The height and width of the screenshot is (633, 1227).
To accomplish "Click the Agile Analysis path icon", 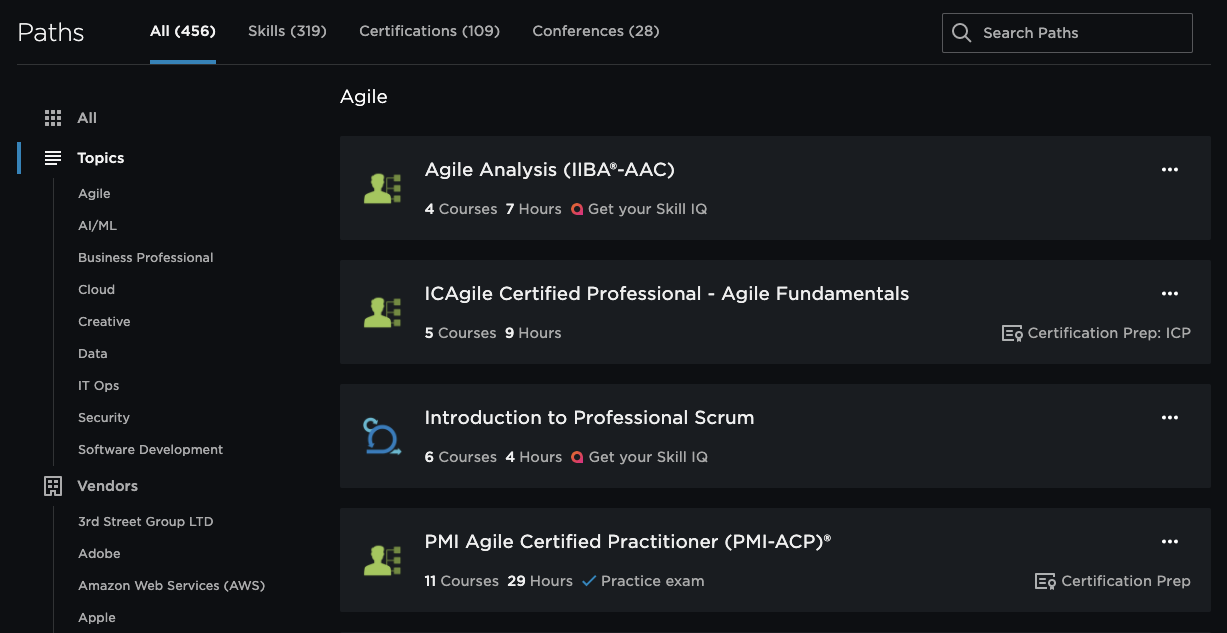I will point(382,189).
